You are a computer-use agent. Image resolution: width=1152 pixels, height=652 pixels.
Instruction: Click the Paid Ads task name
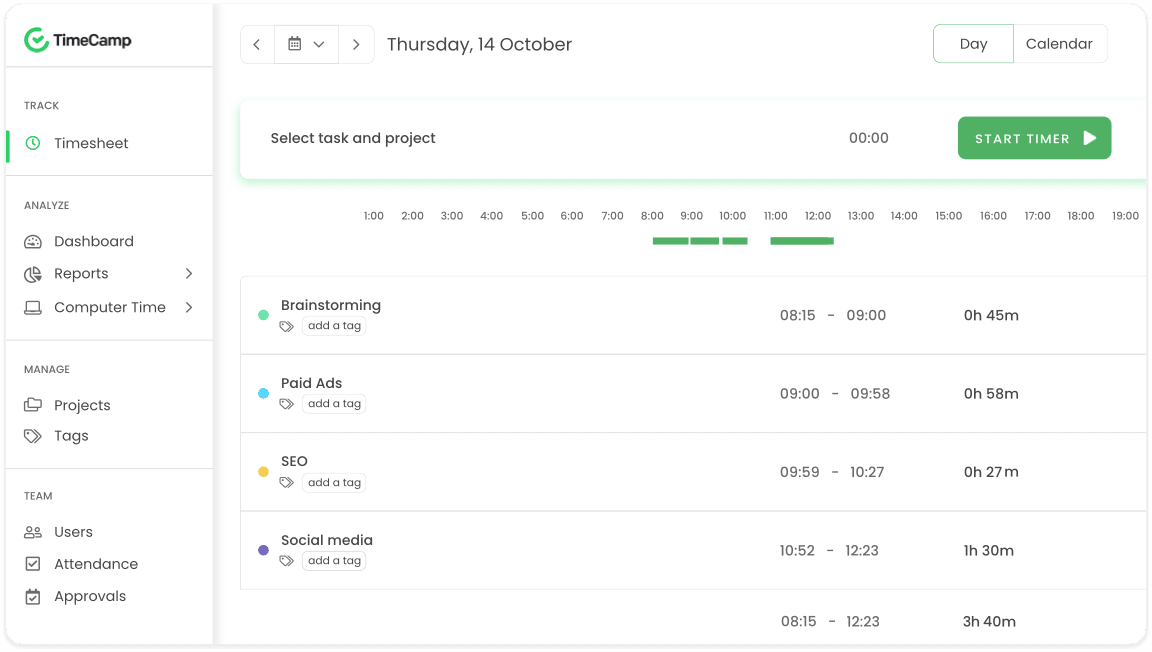312,383
